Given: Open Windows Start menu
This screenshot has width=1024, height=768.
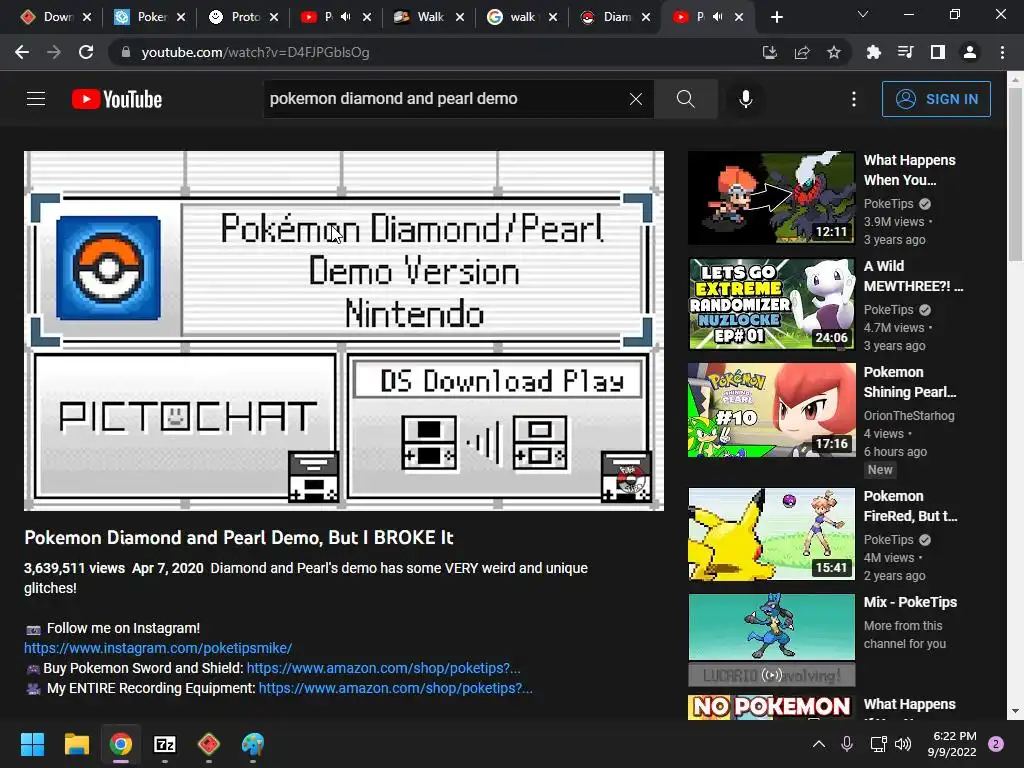Looking at the screenshot, I should (x=32, y=744).
